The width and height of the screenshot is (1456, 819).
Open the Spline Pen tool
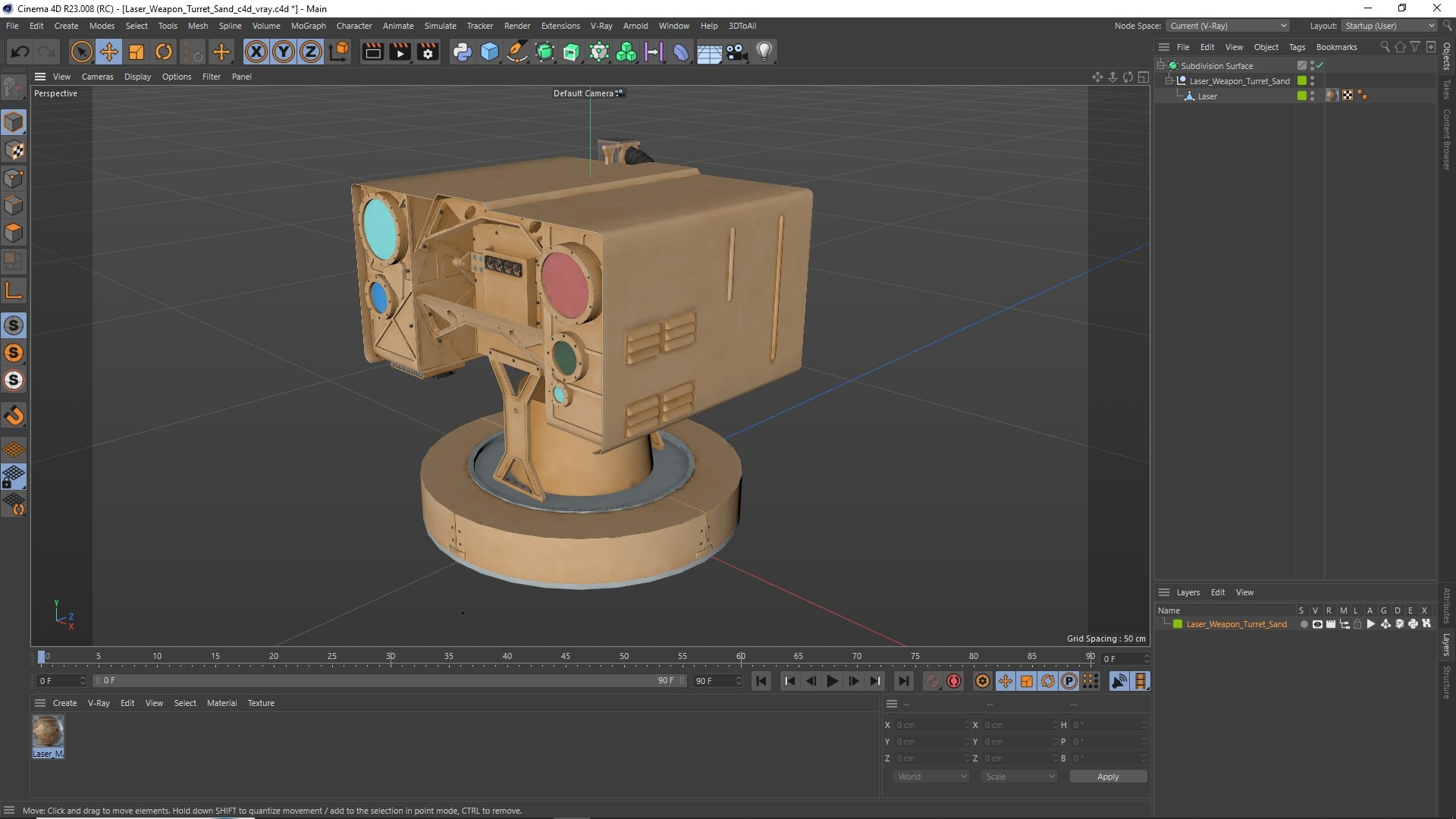[x=517, y=52]
